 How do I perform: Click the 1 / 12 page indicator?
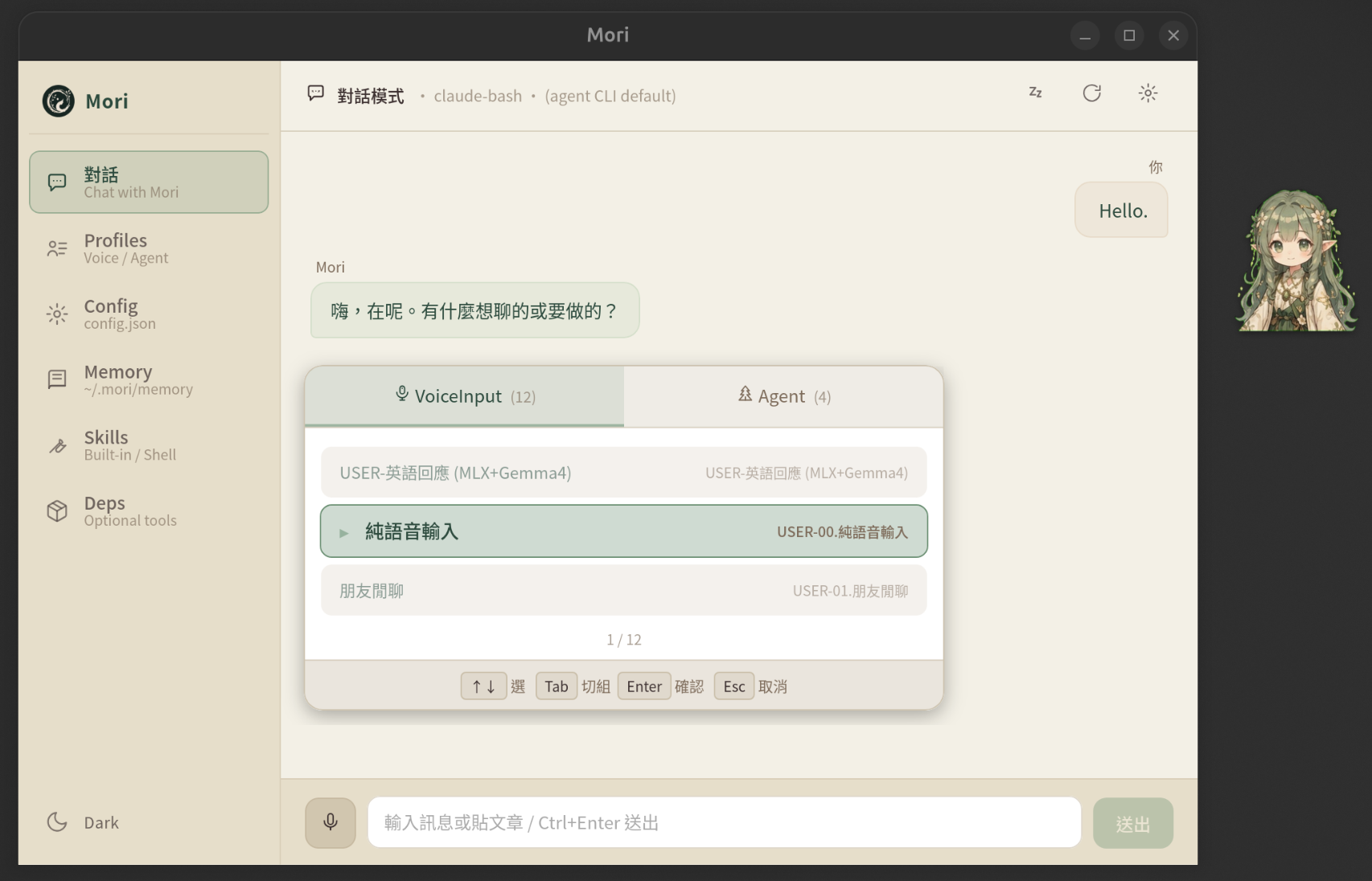click(x=624, y=640)
